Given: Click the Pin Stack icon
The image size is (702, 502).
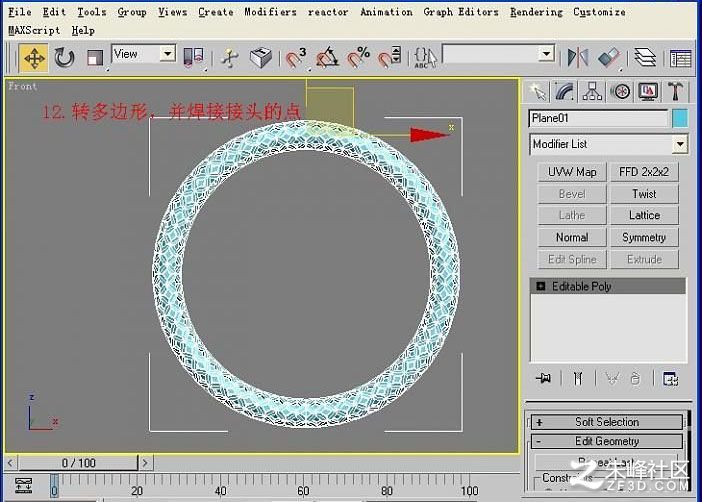Looking at the screenshot, I should (x=544, y=378).
